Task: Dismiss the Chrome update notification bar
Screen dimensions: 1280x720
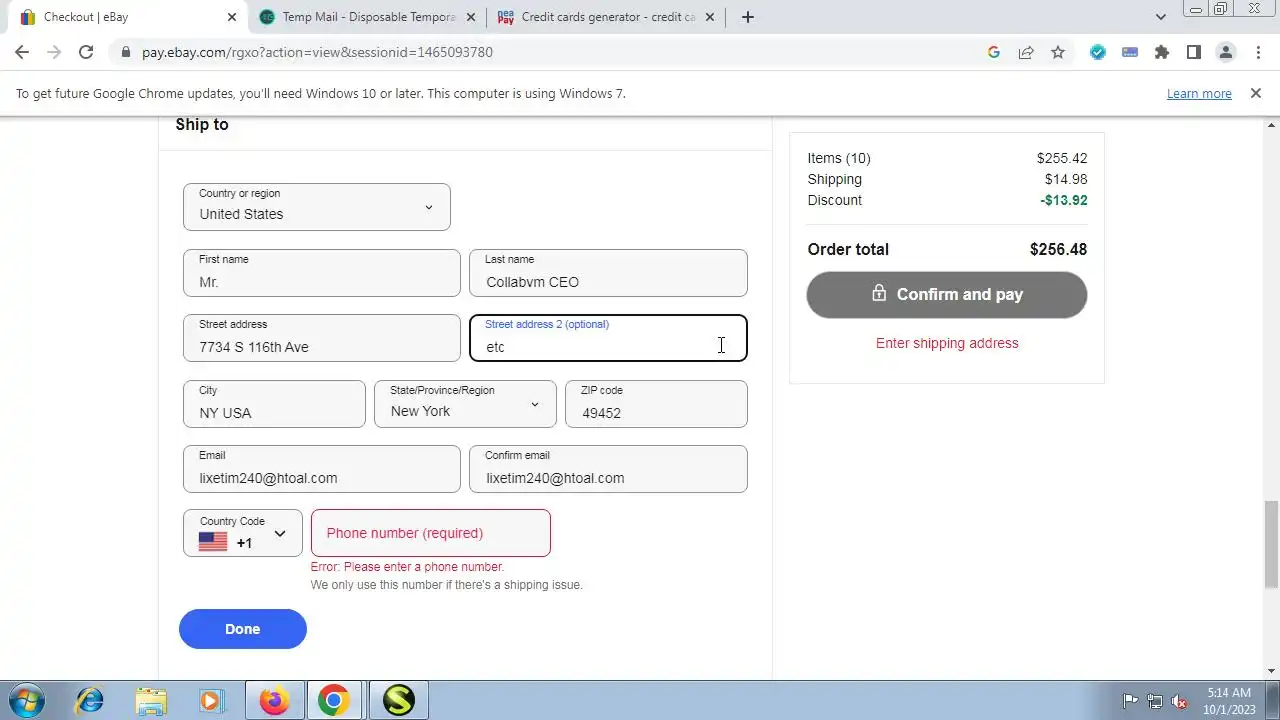Action: pyautogui.click(x=1256, y=93)
